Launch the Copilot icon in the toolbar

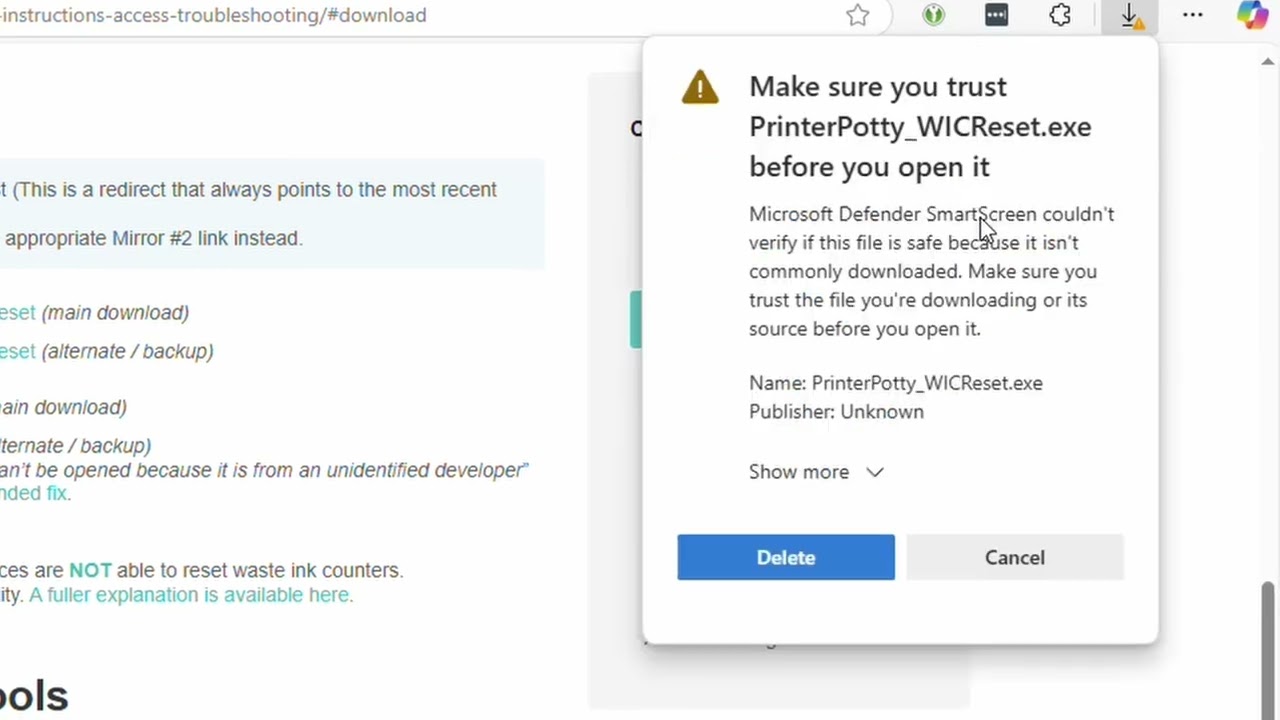point(1252,15)
